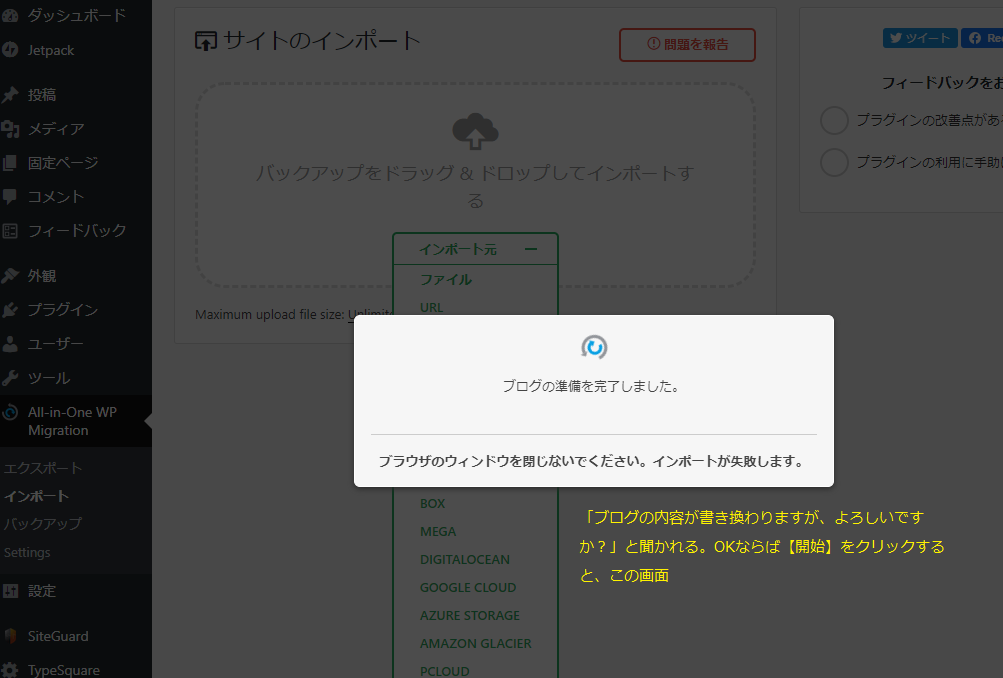Click the feedback form icon beside フィードバック

(10, 231)
